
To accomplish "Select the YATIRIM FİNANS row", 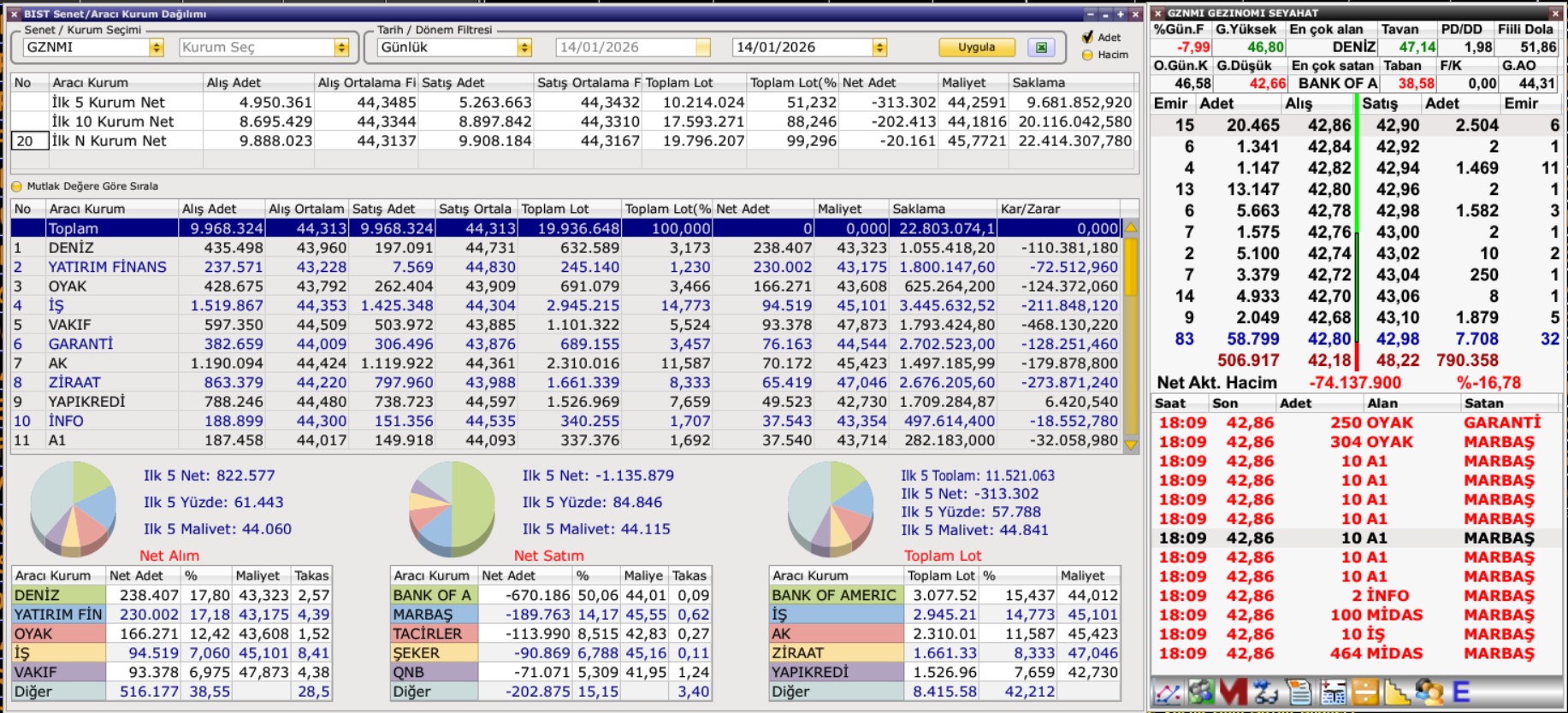I will pyautogui.click(x=108, y=267).
